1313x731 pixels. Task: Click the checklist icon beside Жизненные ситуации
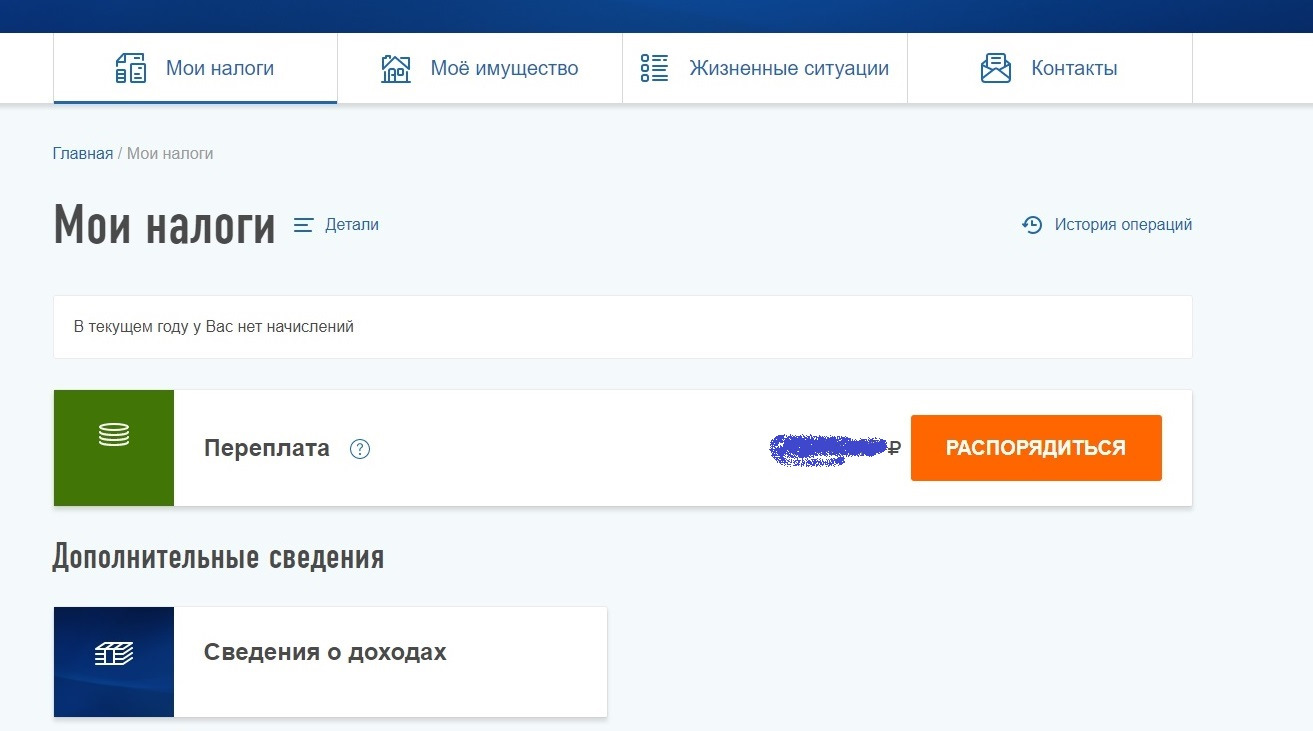[x=655, y=68]
